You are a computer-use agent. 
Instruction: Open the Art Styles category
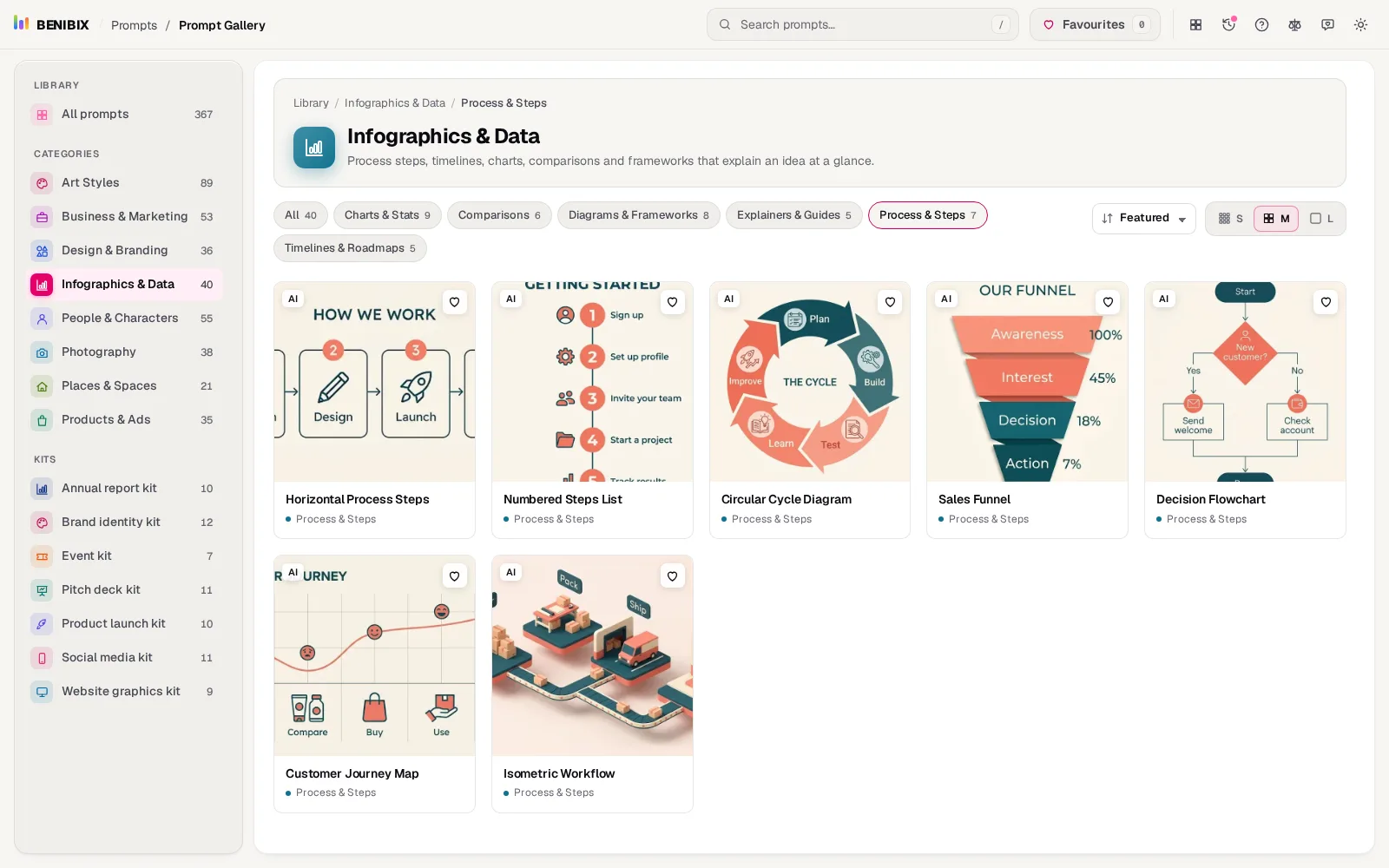[125, 183]
